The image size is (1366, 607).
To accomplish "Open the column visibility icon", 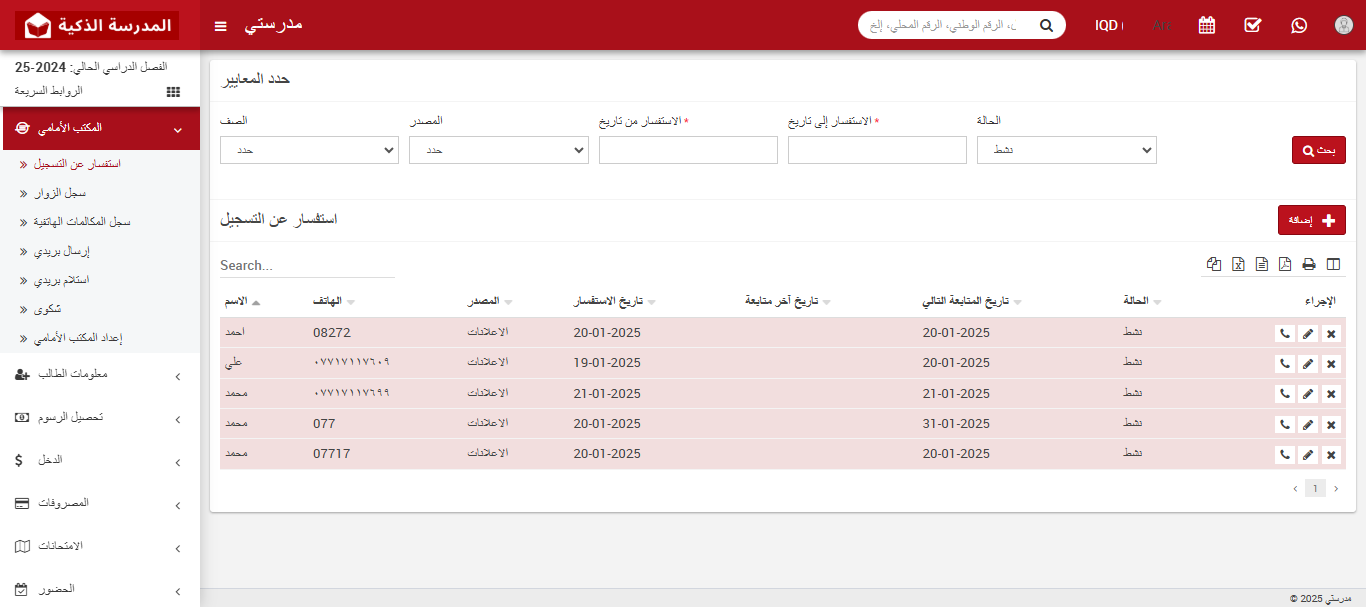I will tap(1333, 264).
